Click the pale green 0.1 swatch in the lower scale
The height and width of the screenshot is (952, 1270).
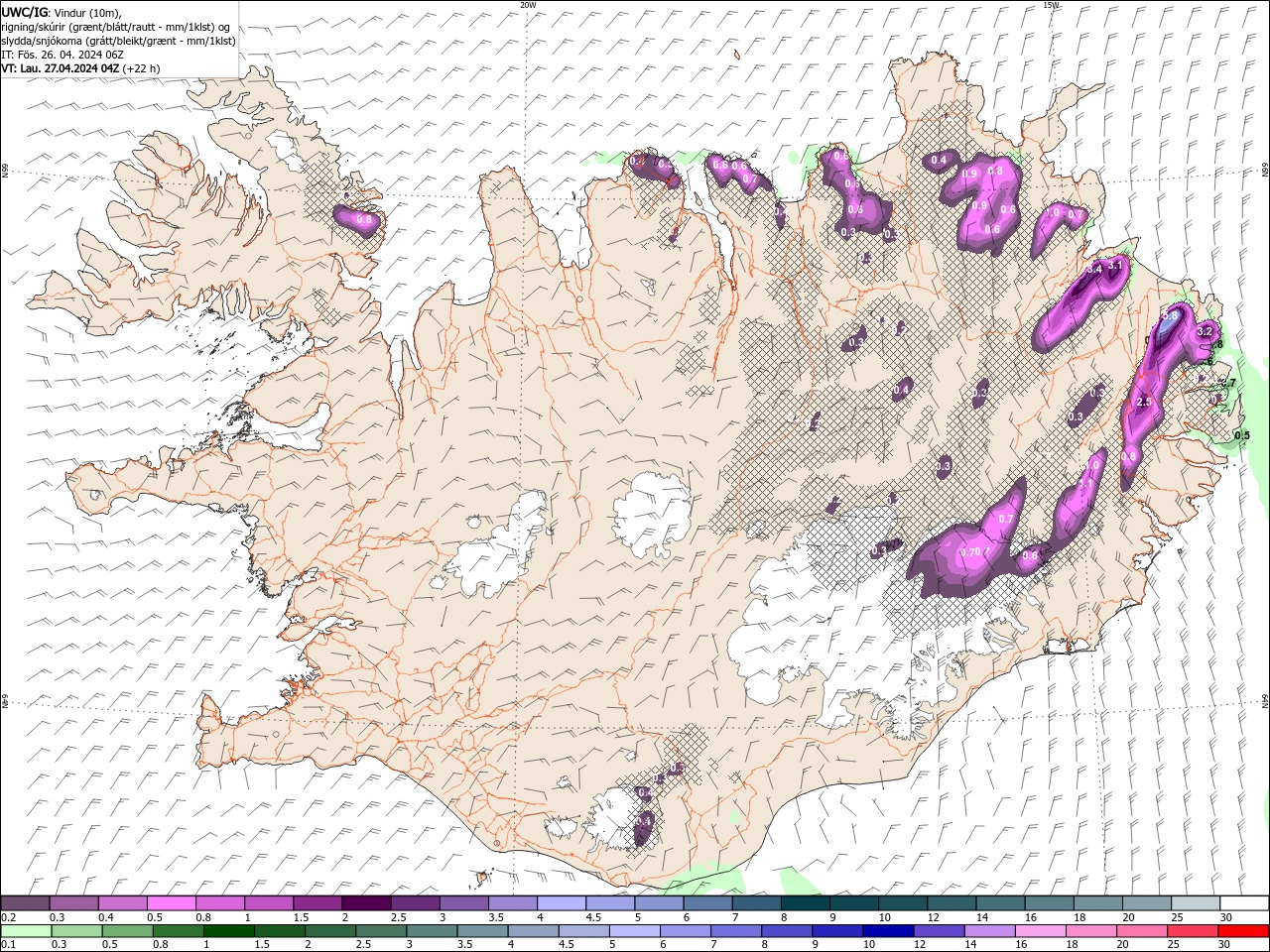coord(26,931)
